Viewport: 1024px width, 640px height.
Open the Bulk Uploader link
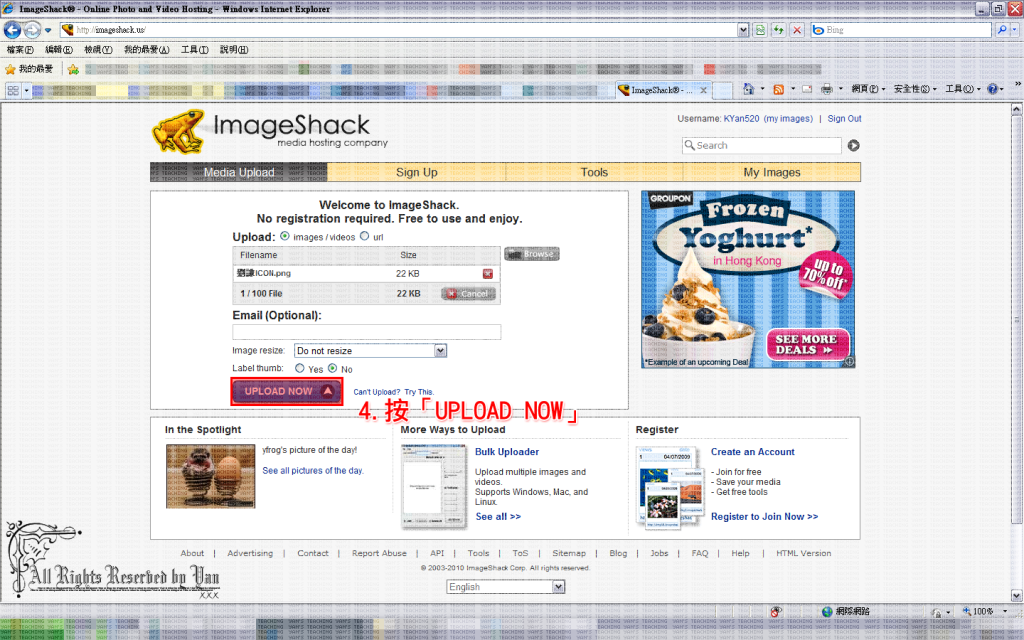(x=507, y=452)
